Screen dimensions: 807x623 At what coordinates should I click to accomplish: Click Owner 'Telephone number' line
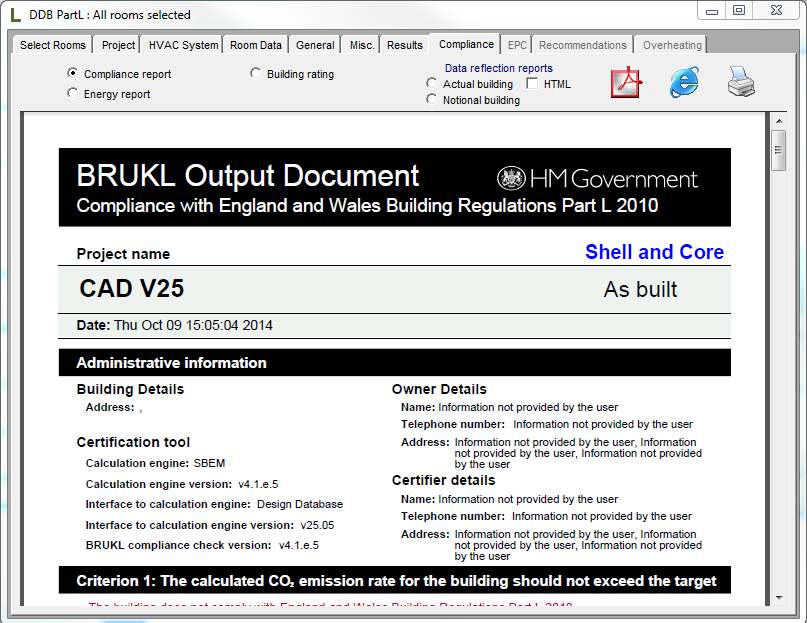click(x=547, y=424)
